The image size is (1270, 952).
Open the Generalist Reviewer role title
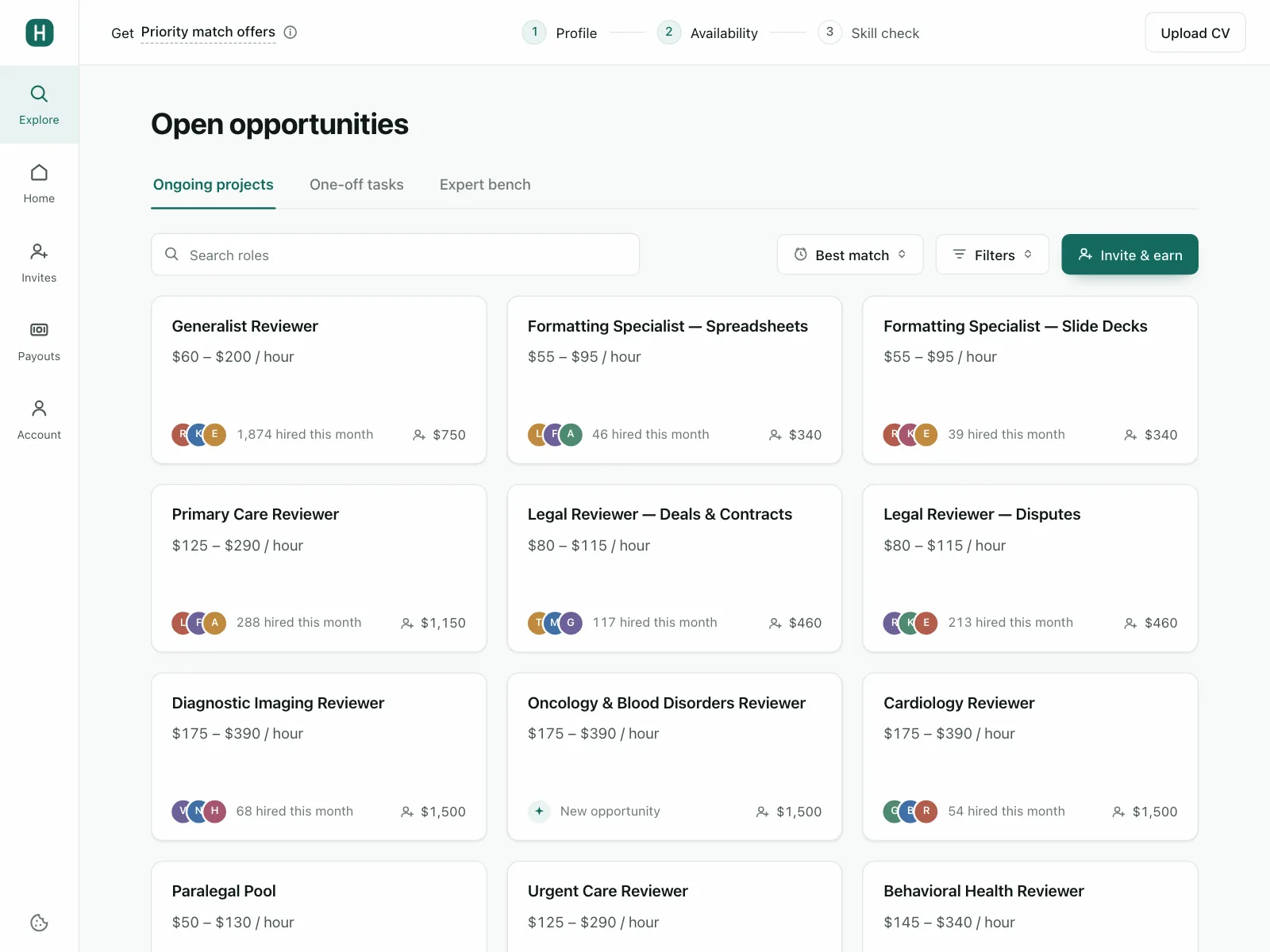click(x=245, y=326)
